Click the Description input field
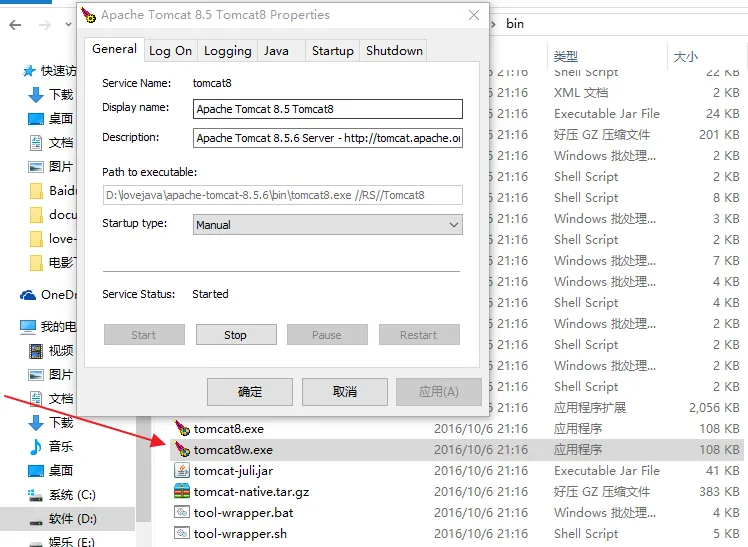The width and height of the screenshot is (748, 547). (x=328, y=138)
